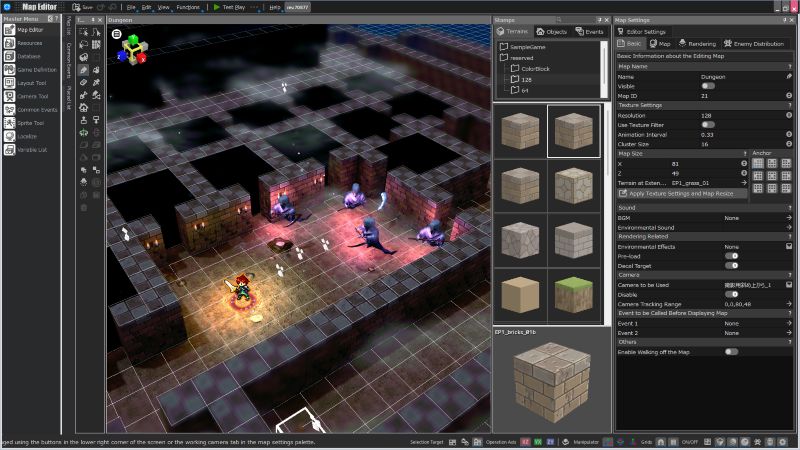
Task: Select the pencil draw tool in the tool palette
Action: click(84, 69)
